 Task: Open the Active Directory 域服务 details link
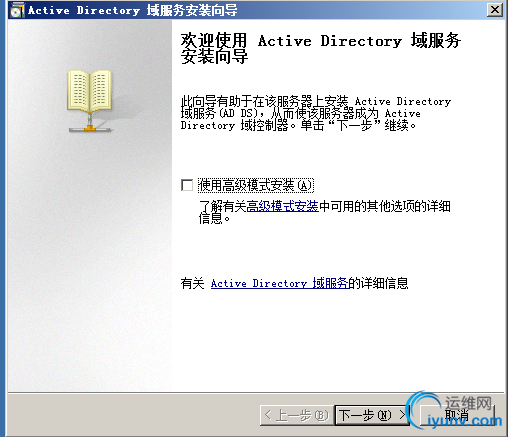tap(279, 283)
